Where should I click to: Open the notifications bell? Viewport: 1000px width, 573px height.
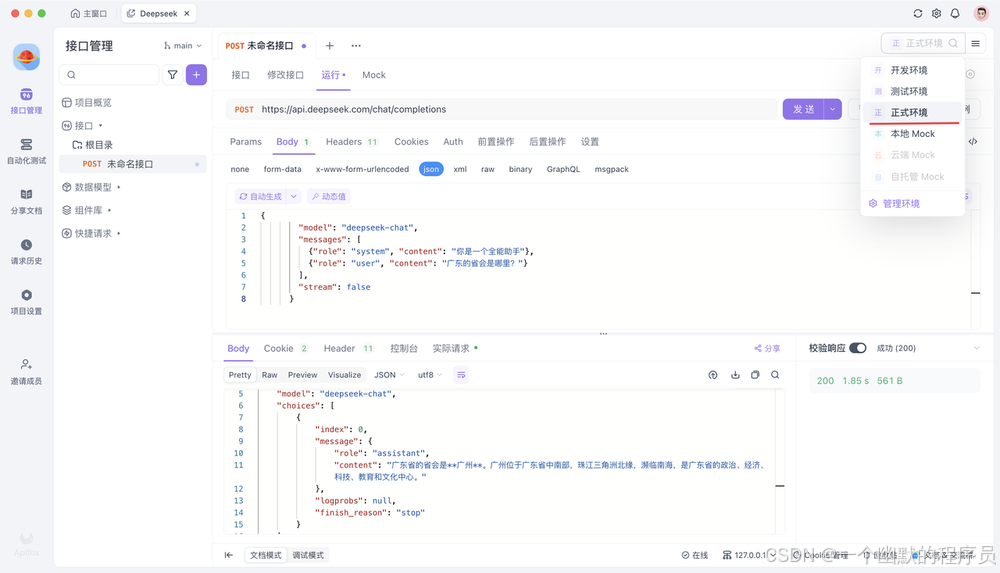955,13
